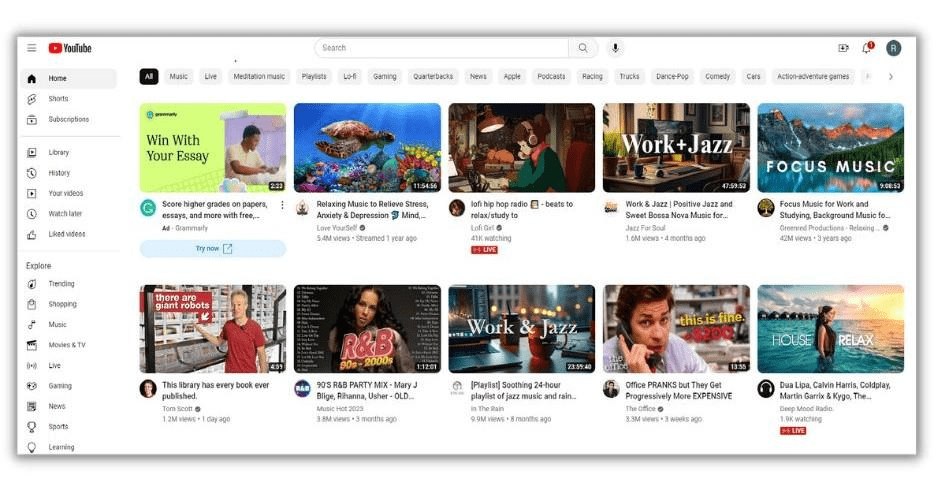The width and height of the screenshot is (936, 498).
Task: Click the Try now ad button
Action: click(x=212, y=248)
